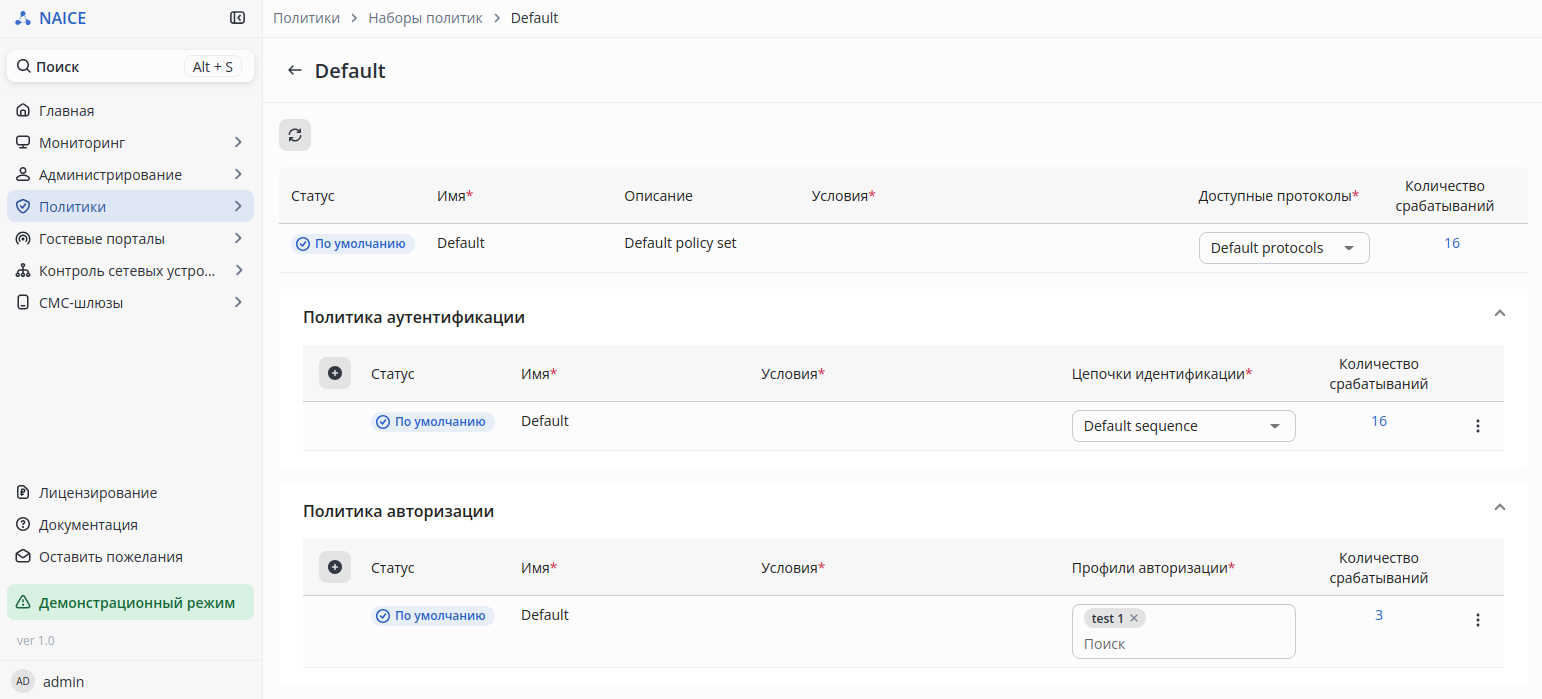Image resolution: width=1542 pixels, height=699 pixels.
Task: Collapse the Политика авторизации section
Action: tap(1499, 507)
